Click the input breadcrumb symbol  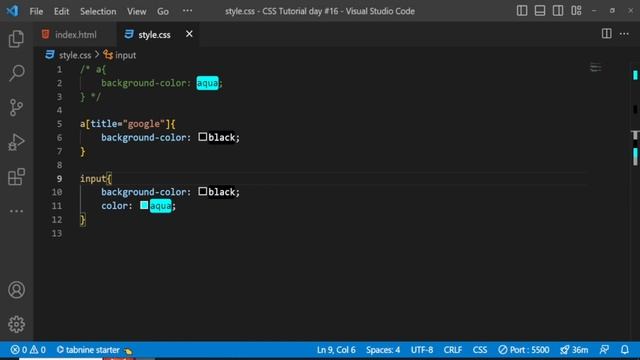125,55
